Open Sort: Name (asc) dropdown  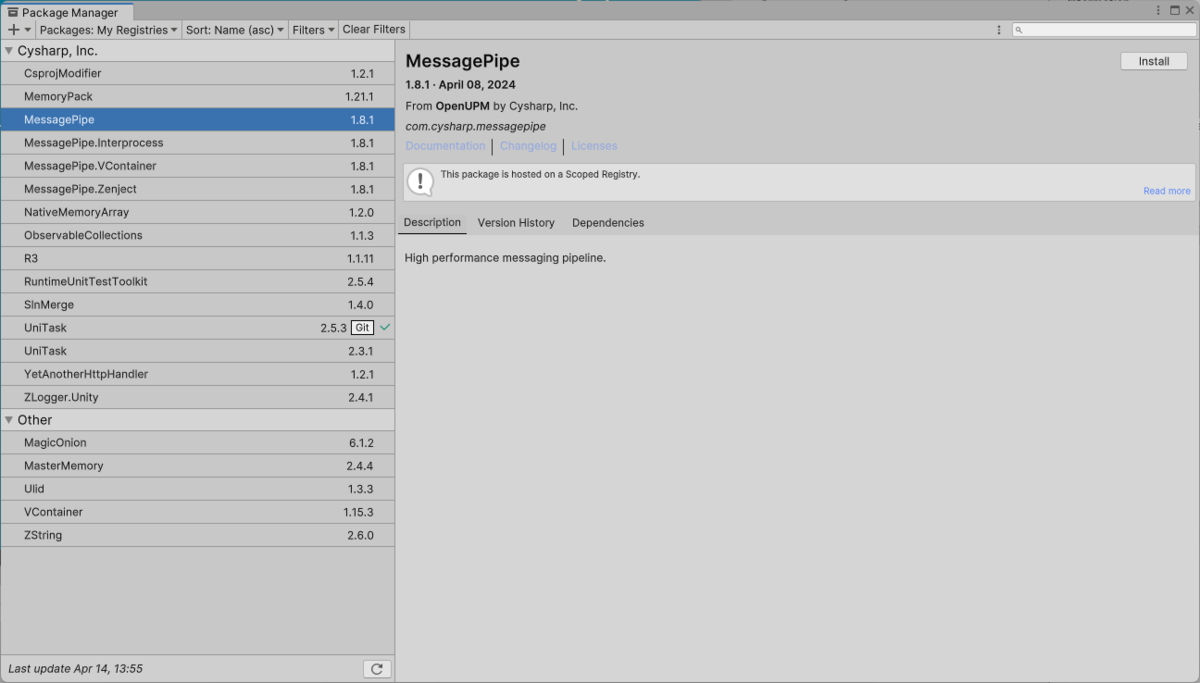pos(235,30)
